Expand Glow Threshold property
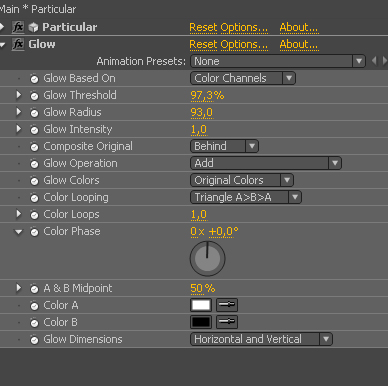 [x=19, y=95]
